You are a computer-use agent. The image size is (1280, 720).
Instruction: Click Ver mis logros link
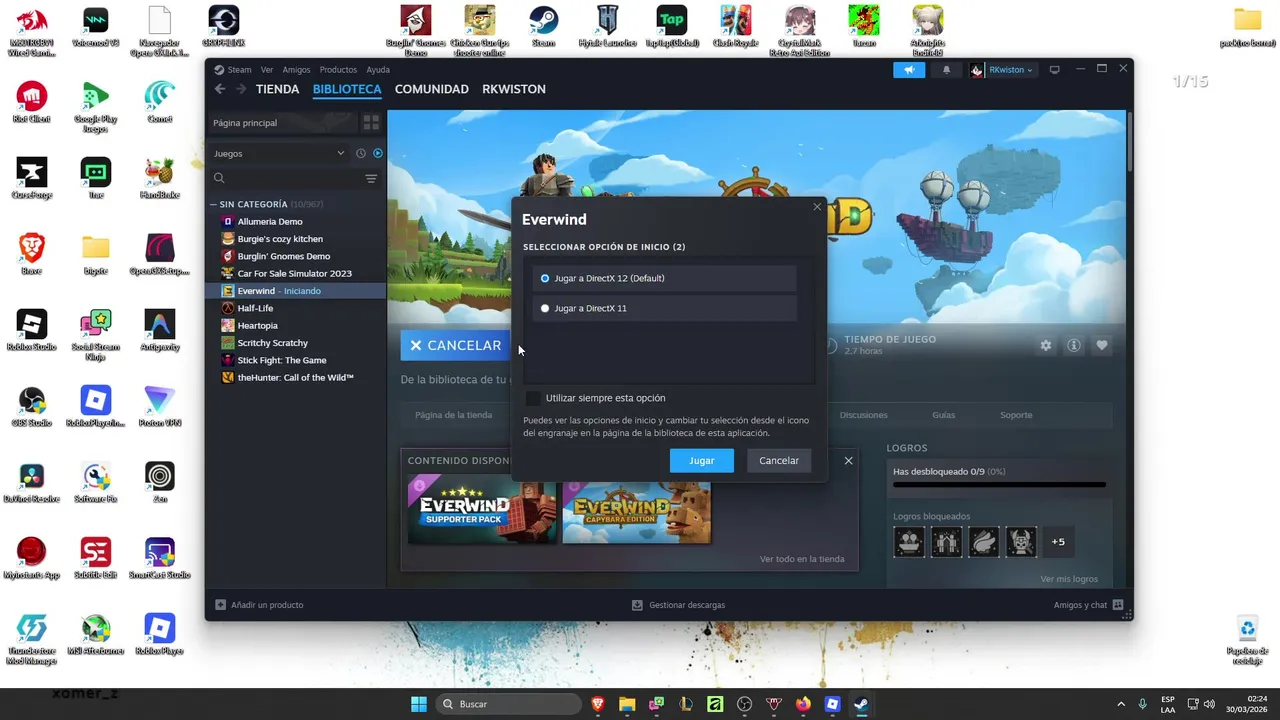point(1069,579)
